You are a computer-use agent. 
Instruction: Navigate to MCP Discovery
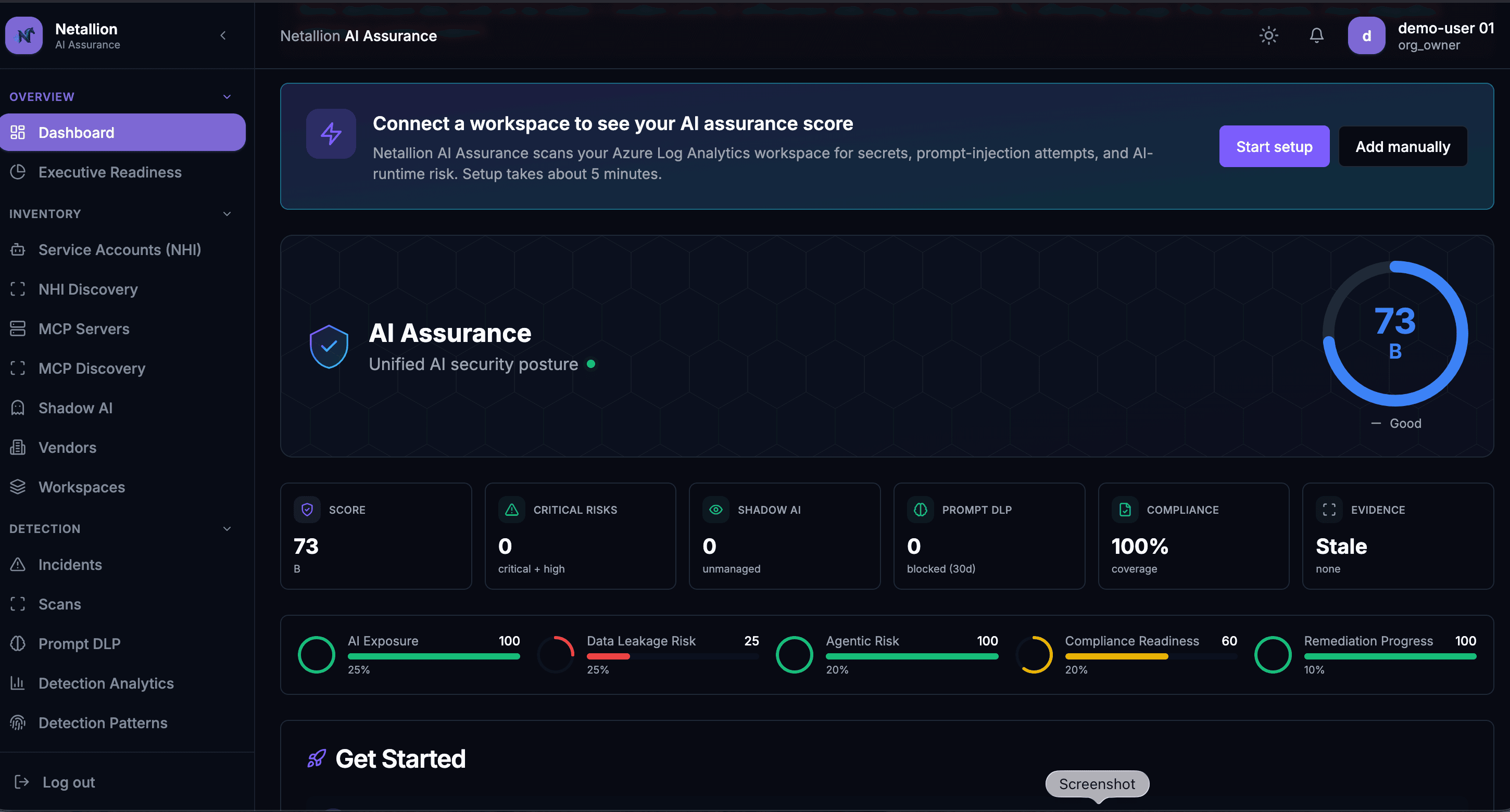tap(122, 368)
